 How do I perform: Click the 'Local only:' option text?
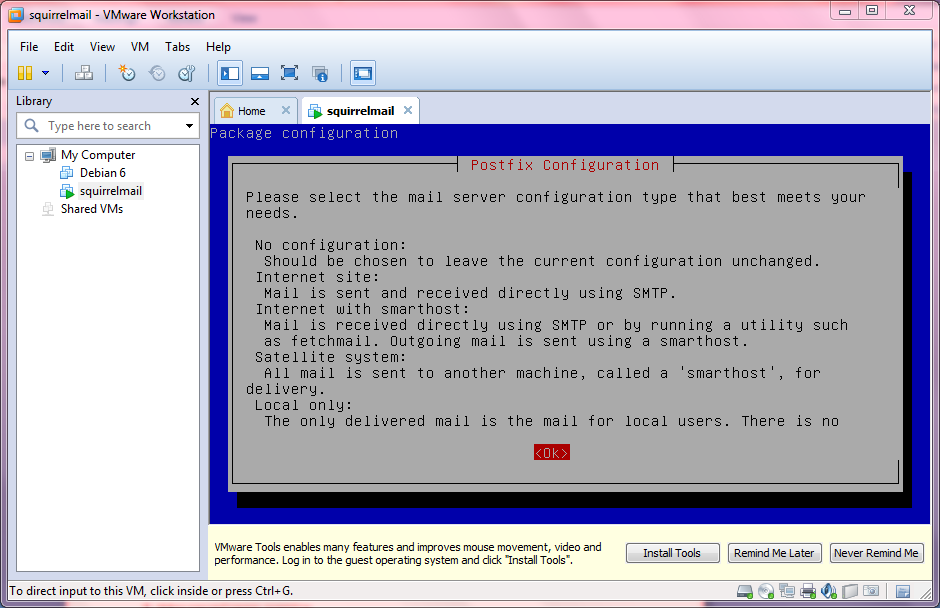click(x=303, y=405)
